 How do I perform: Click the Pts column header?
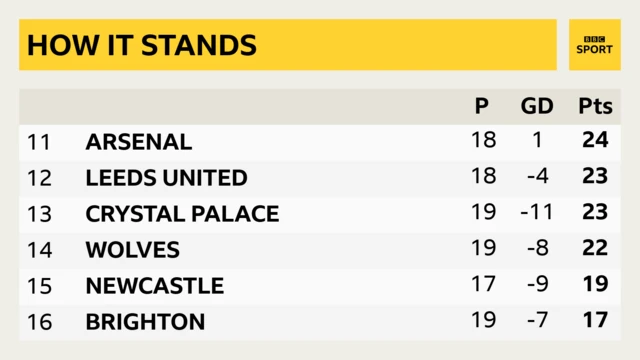point(596,106)
